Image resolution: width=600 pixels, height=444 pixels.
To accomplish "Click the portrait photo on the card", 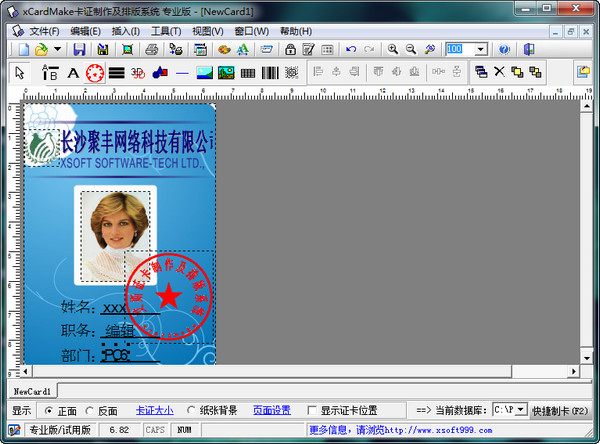I will [115, 237].
